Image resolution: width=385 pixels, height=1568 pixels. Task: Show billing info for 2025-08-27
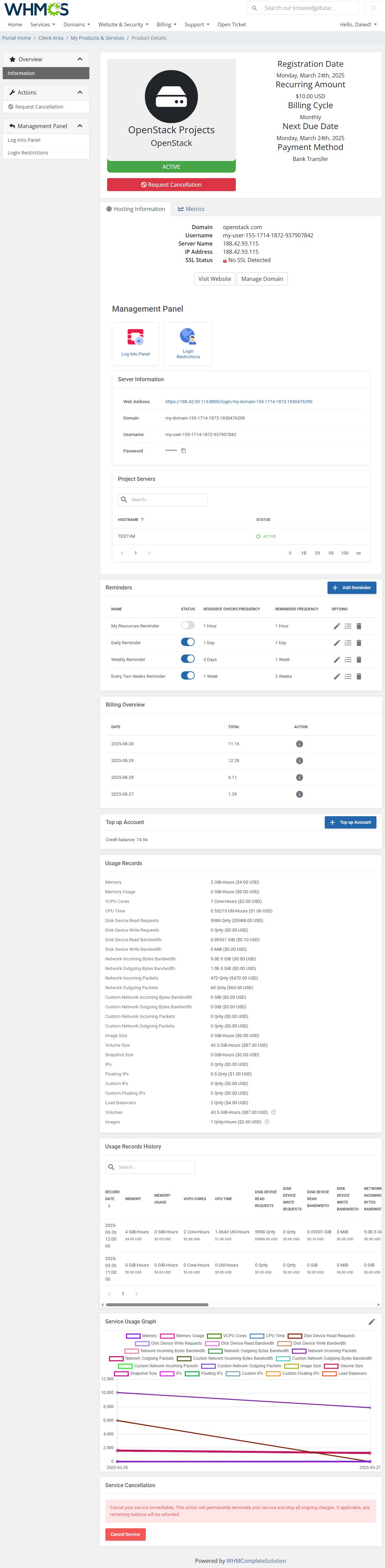coord(299,794)
